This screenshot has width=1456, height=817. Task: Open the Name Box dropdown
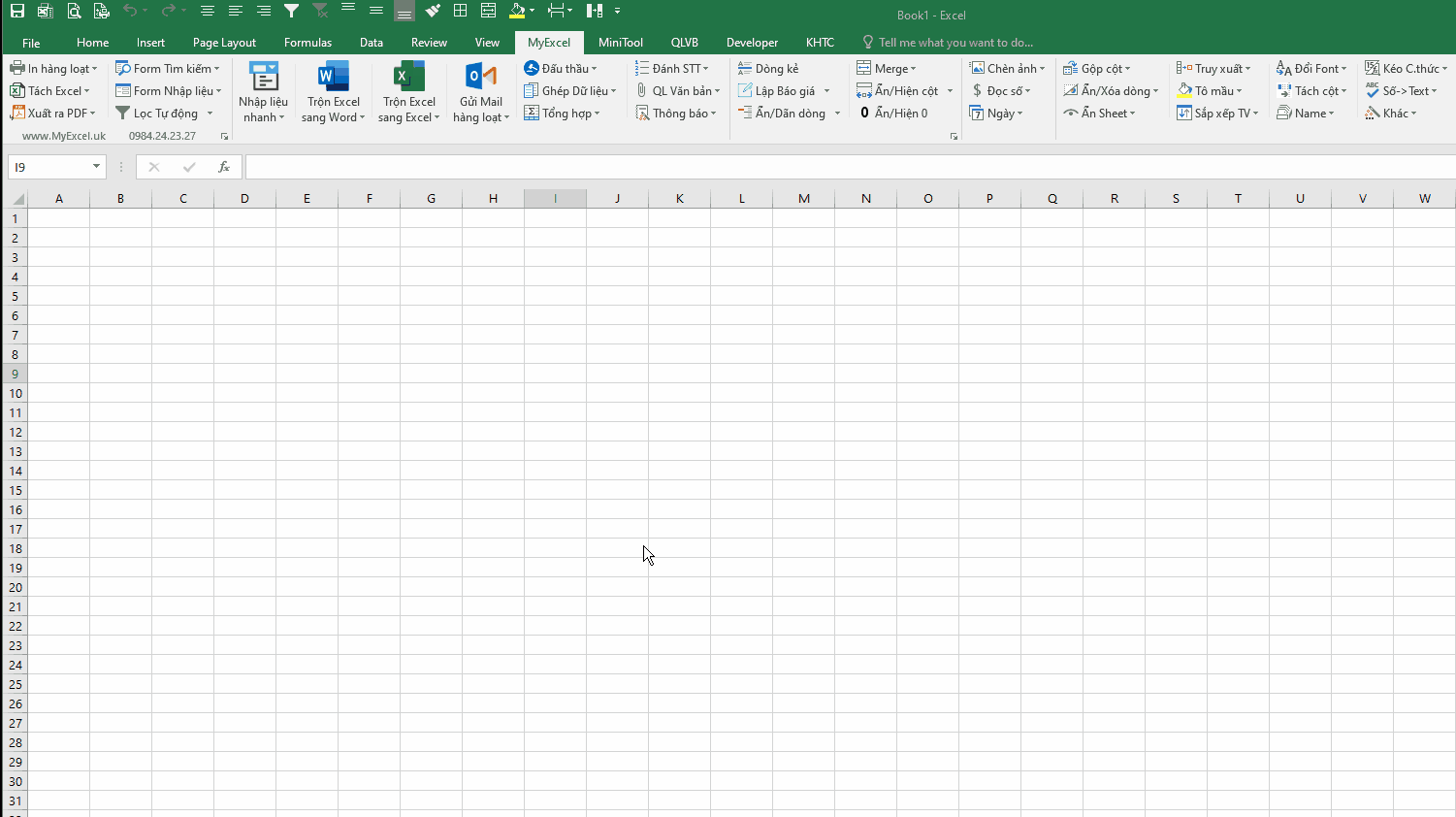97,167
